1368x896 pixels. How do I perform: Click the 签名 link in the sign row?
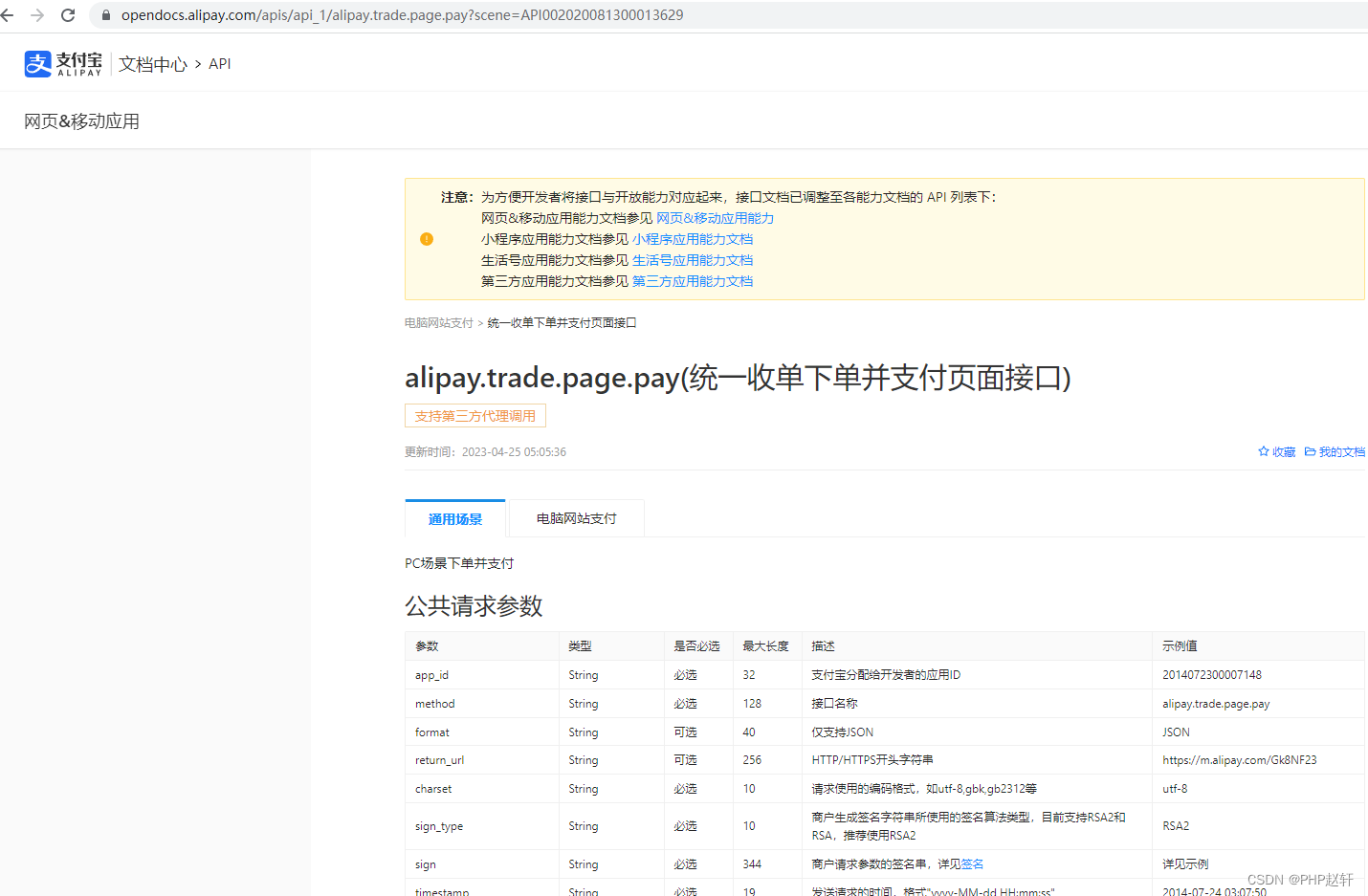[971, 863]
